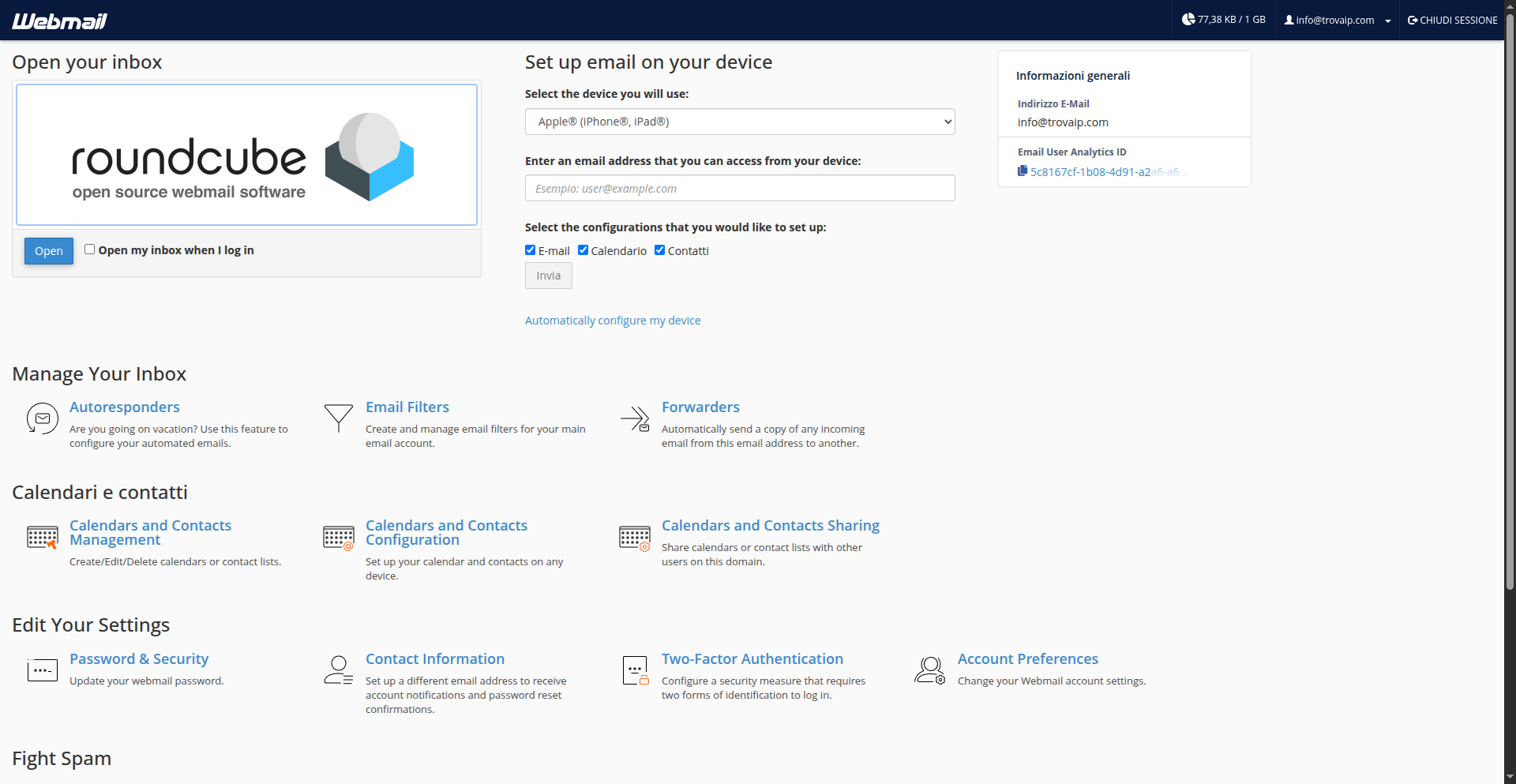
Task: Open the Email Filters link
Action: [x=407, y=407]
